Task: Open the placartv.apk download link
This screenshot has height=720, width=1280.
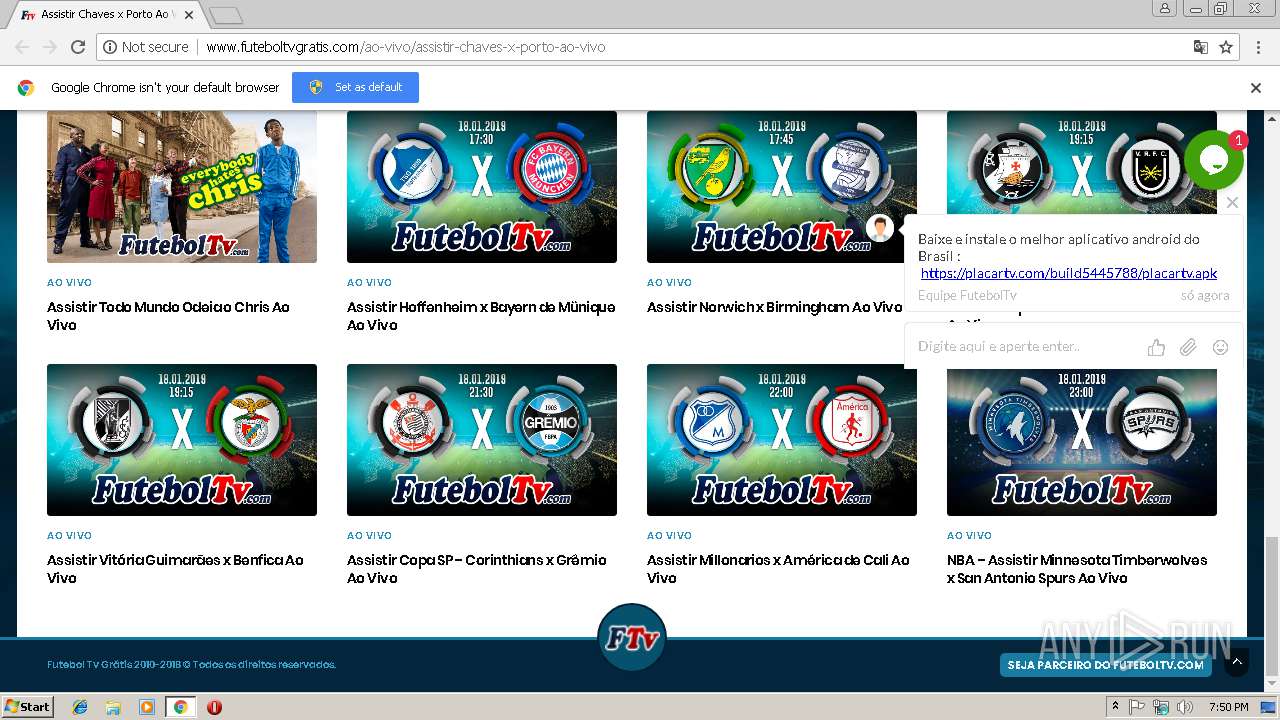Action: 1069,273
